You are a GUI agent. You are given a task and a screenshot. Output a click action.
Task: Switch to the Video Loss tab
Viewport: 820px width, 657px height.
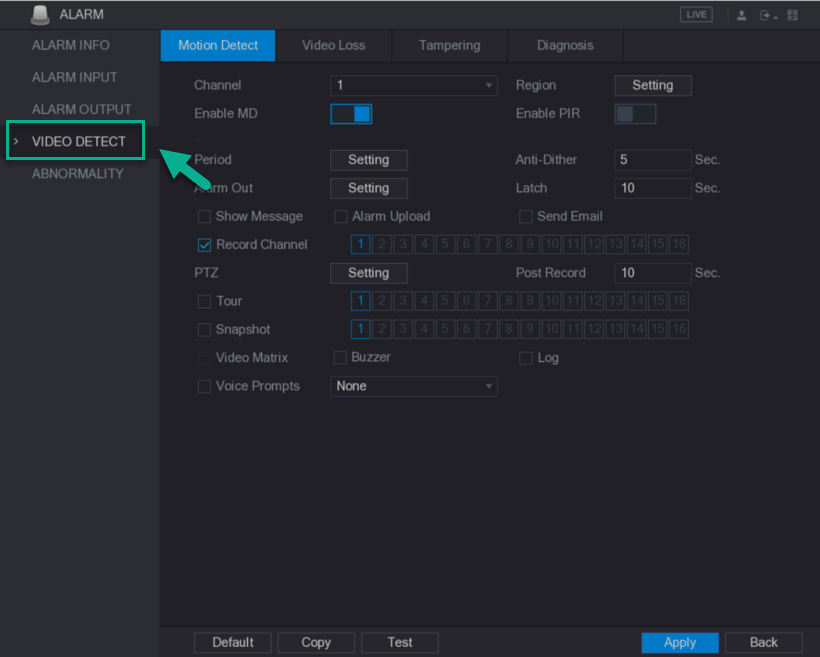click(334, 46)
